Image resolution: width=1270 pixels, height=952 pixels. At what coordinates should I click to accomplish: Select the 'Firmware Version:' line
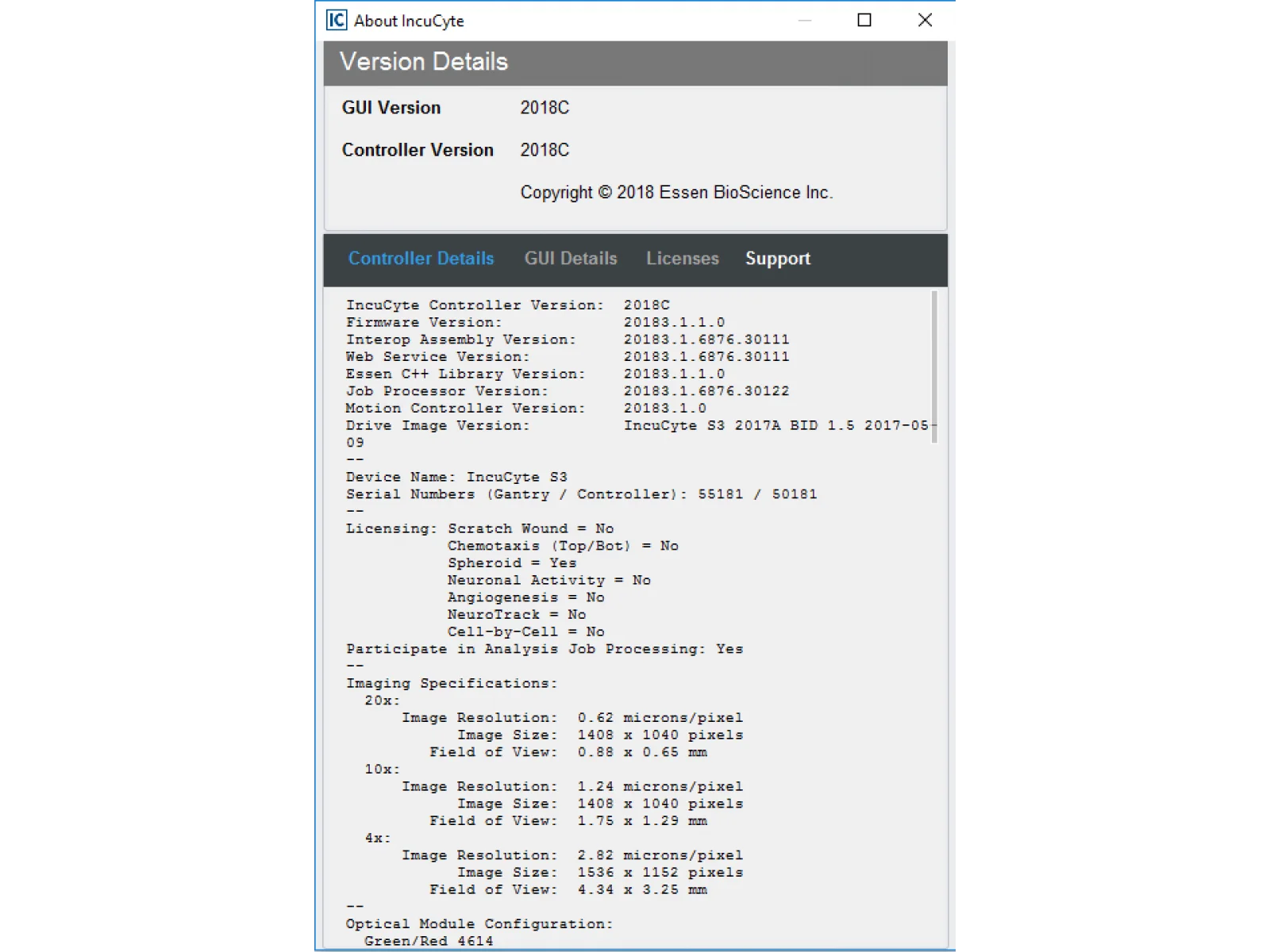pyautogui.click(x=536, y=322)
